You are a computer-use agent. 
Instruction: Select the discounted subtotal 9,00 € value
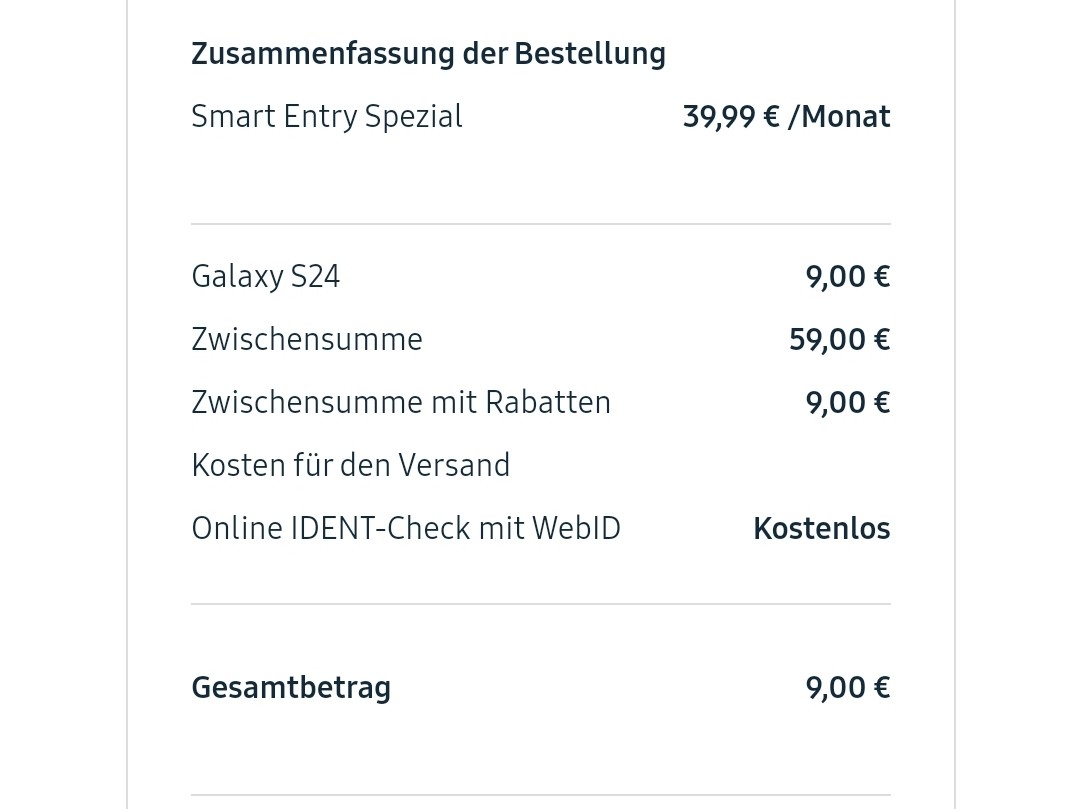(848, 403)
